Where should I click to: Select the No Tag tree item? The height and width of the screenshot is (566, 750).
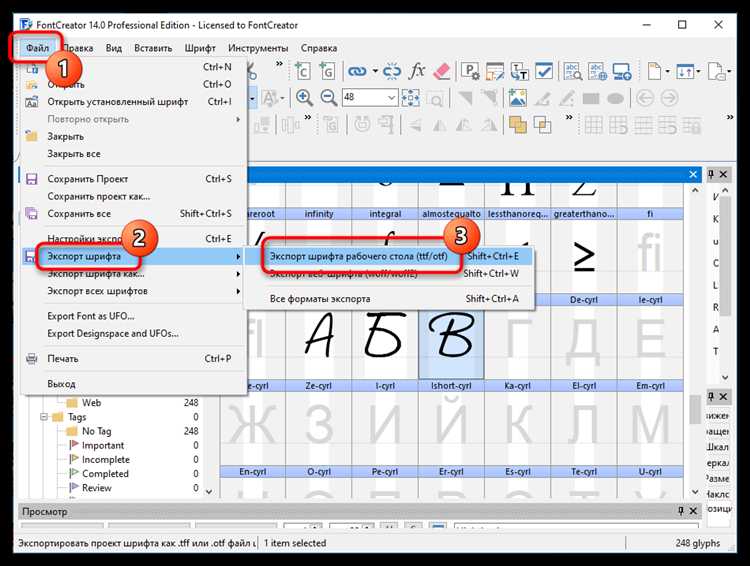[96, 431]
